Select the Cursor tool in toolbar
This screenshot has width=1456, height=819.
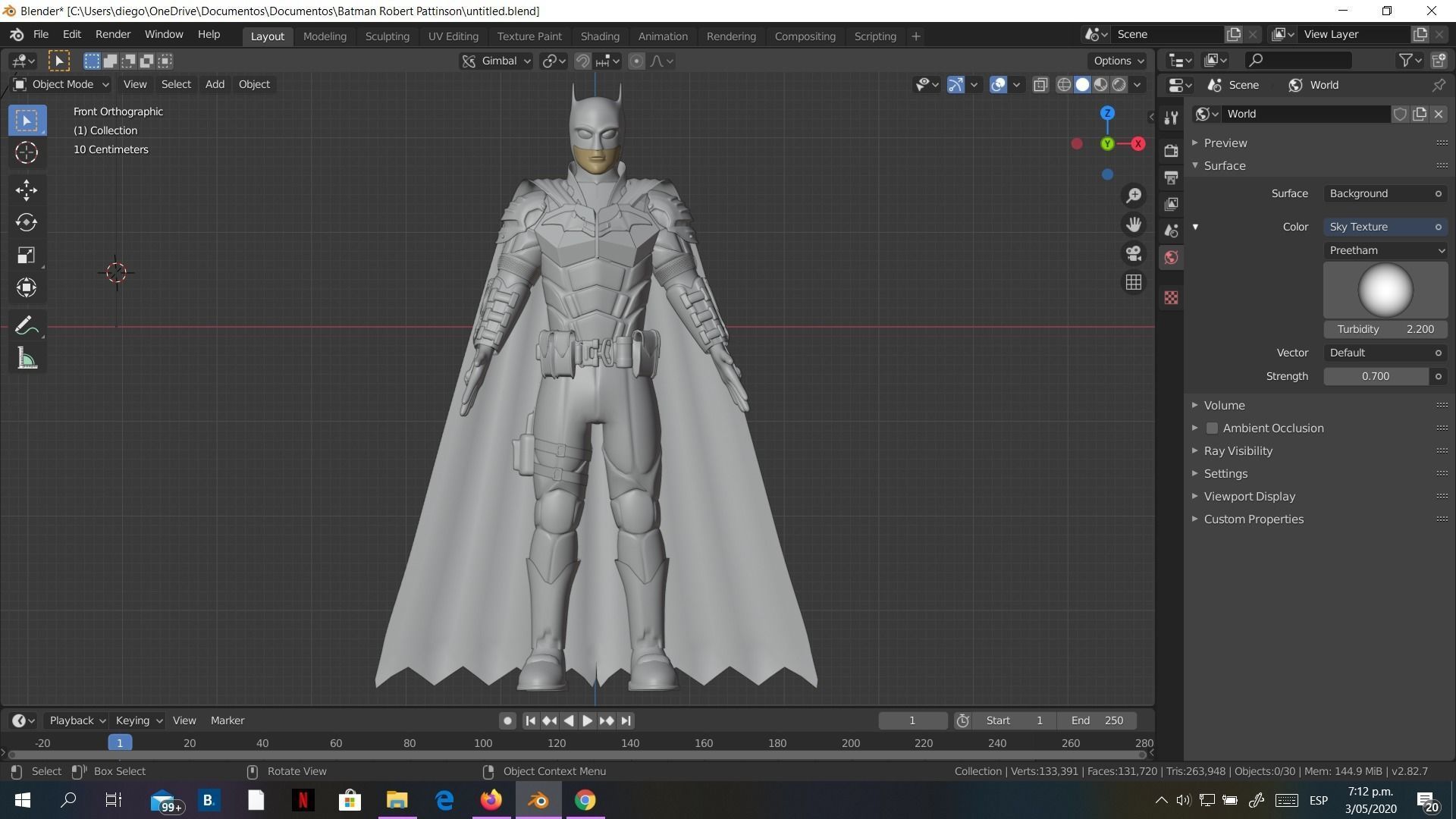(x=27, y=153)
